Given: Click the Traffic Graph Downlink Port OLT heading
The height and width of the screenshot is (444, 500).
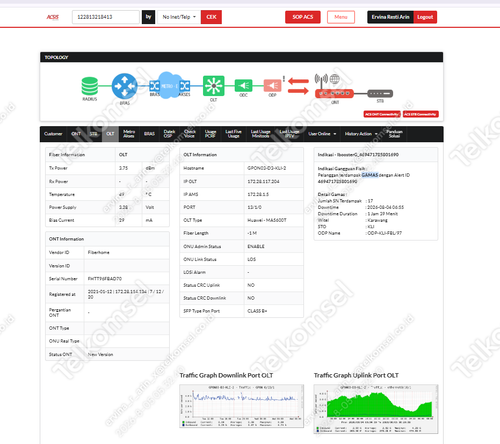Looking at the screenshot, I should tap(226, 375).
